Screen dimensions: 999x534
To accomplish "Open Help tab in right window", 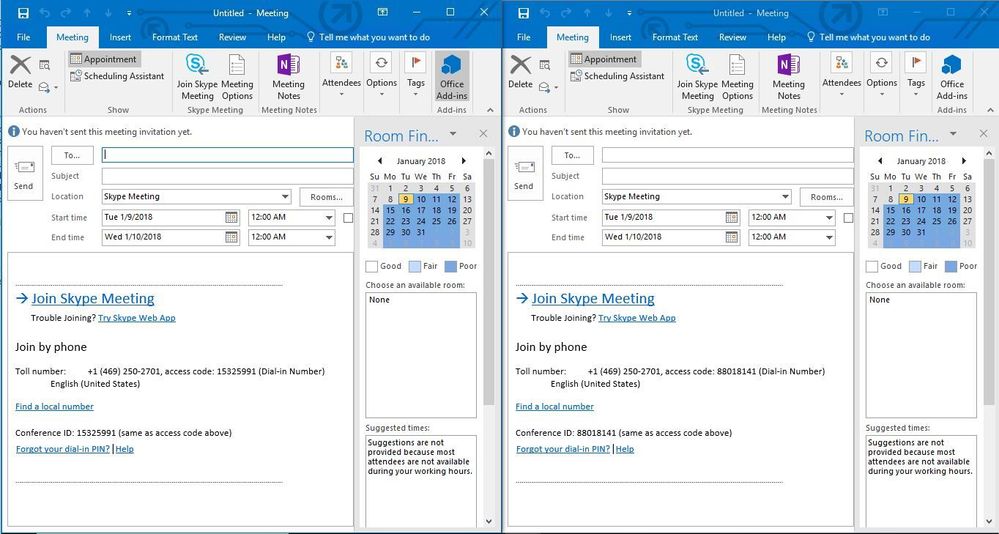I will (776, 37).
